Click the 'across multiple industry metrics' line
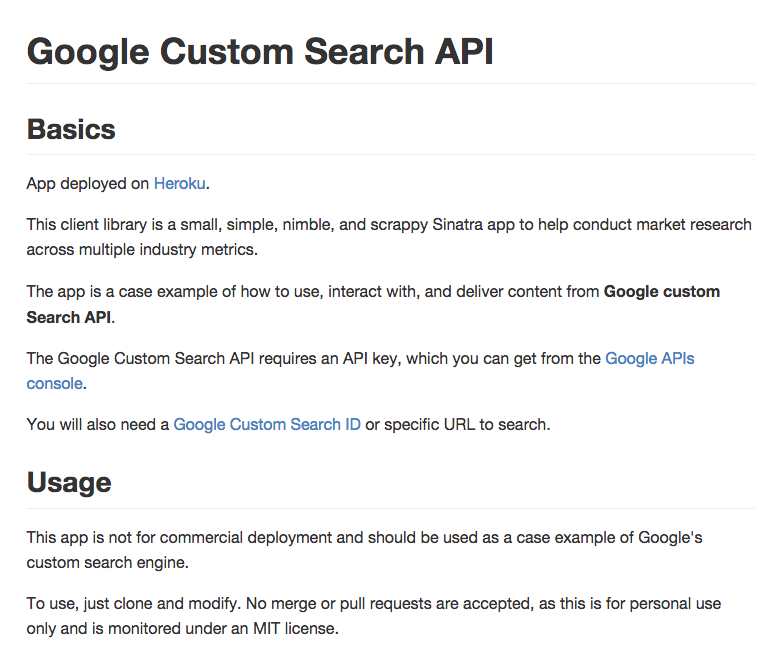This screenshot has height=662, width=783. tap(142, 250)
